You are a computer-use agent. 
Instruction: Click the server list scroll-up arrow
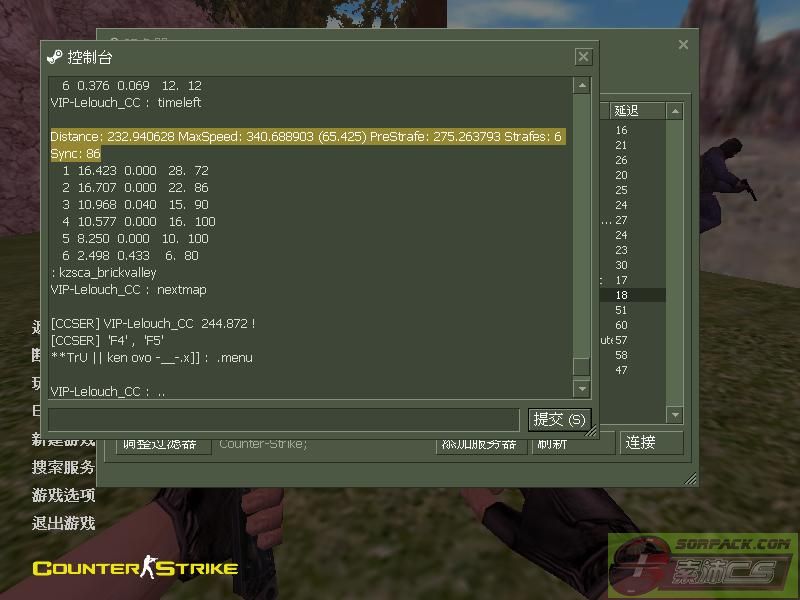tap(675, 111)
